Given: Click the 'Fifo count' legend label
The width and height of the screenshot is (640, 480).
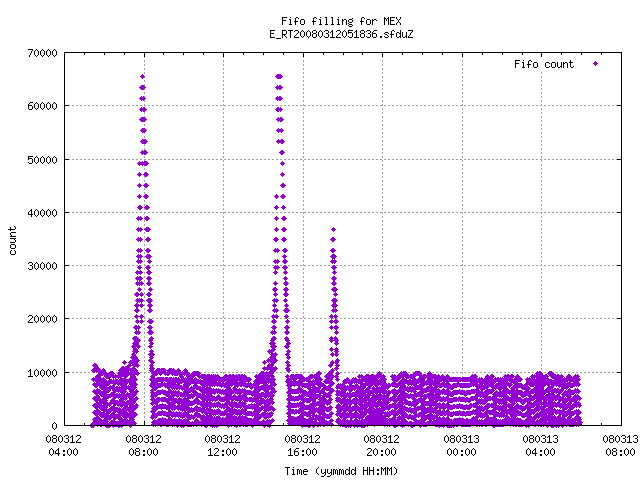Looking at the screenshot, I should coord(544,64).
